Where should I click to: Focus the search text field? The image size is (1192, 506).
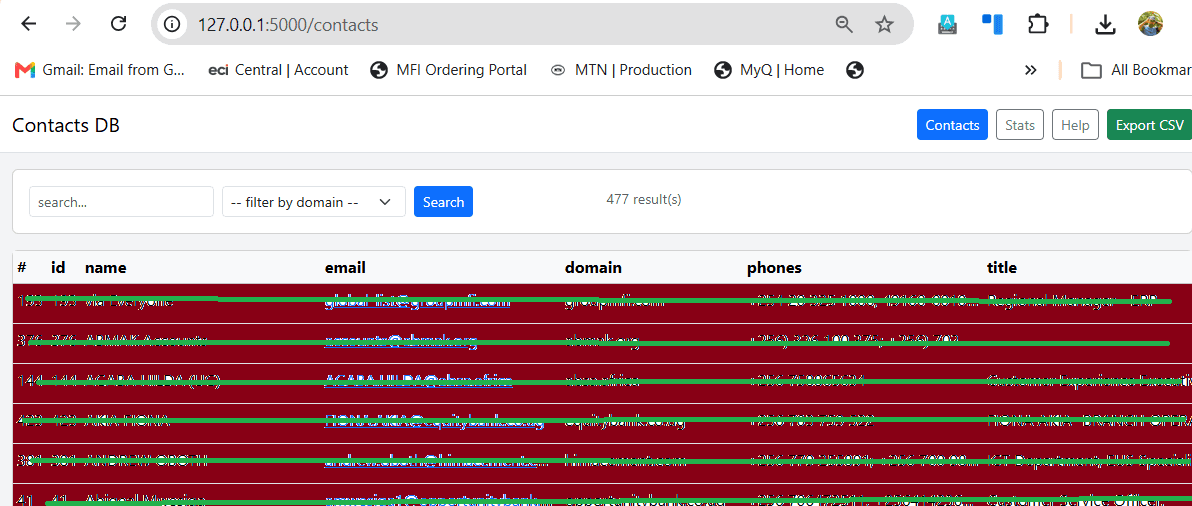pyautogui.click(x=122, y=202)
